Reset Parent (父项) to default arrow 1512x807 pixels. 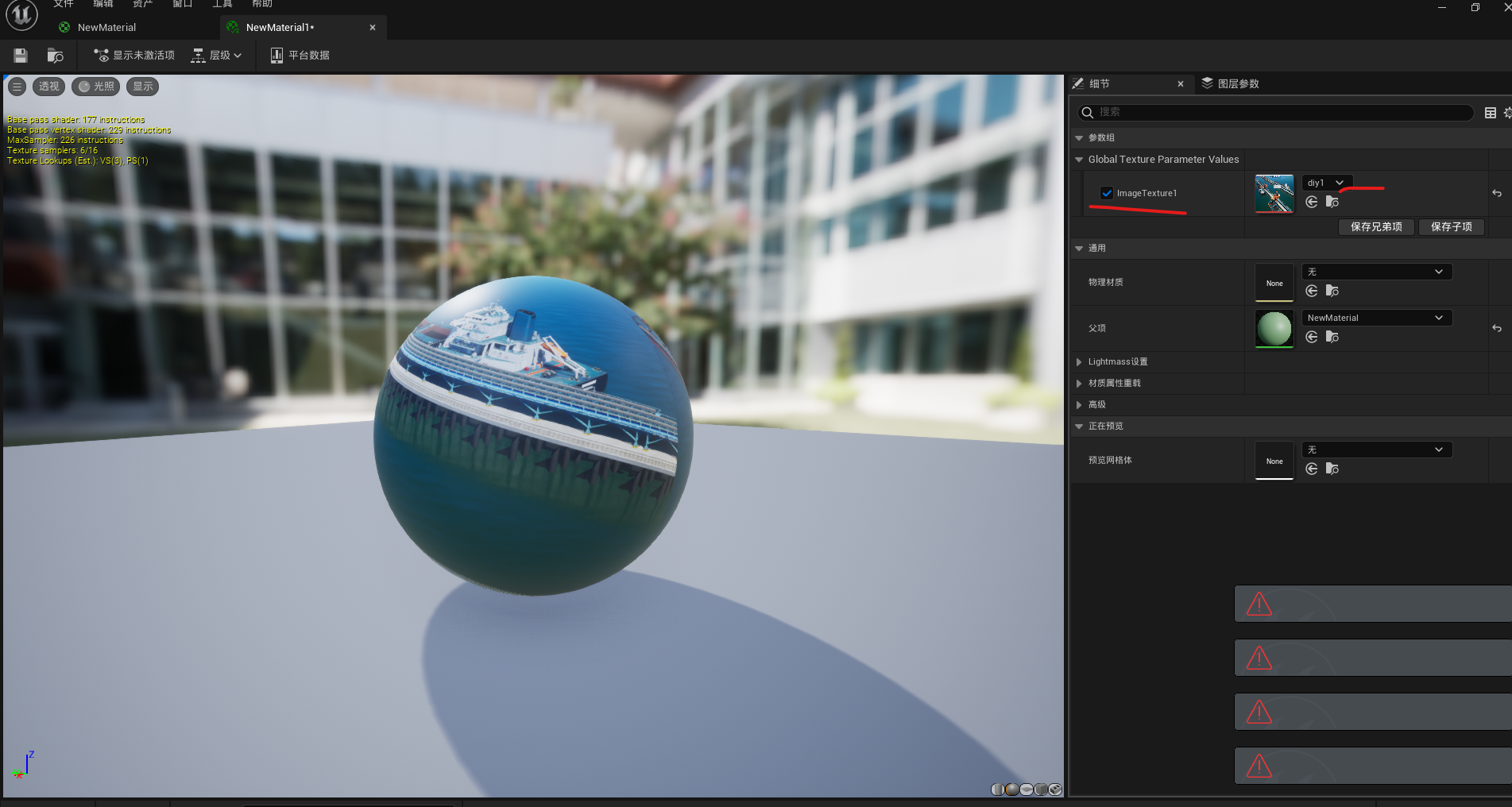click(x=1497, y=328)
